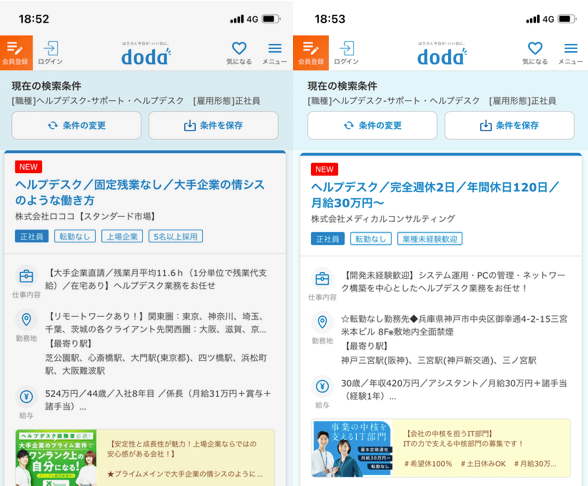588x486 pixels.
Task: Tap 給与 yen icon on ロココ card
Action: coord(26,397)
